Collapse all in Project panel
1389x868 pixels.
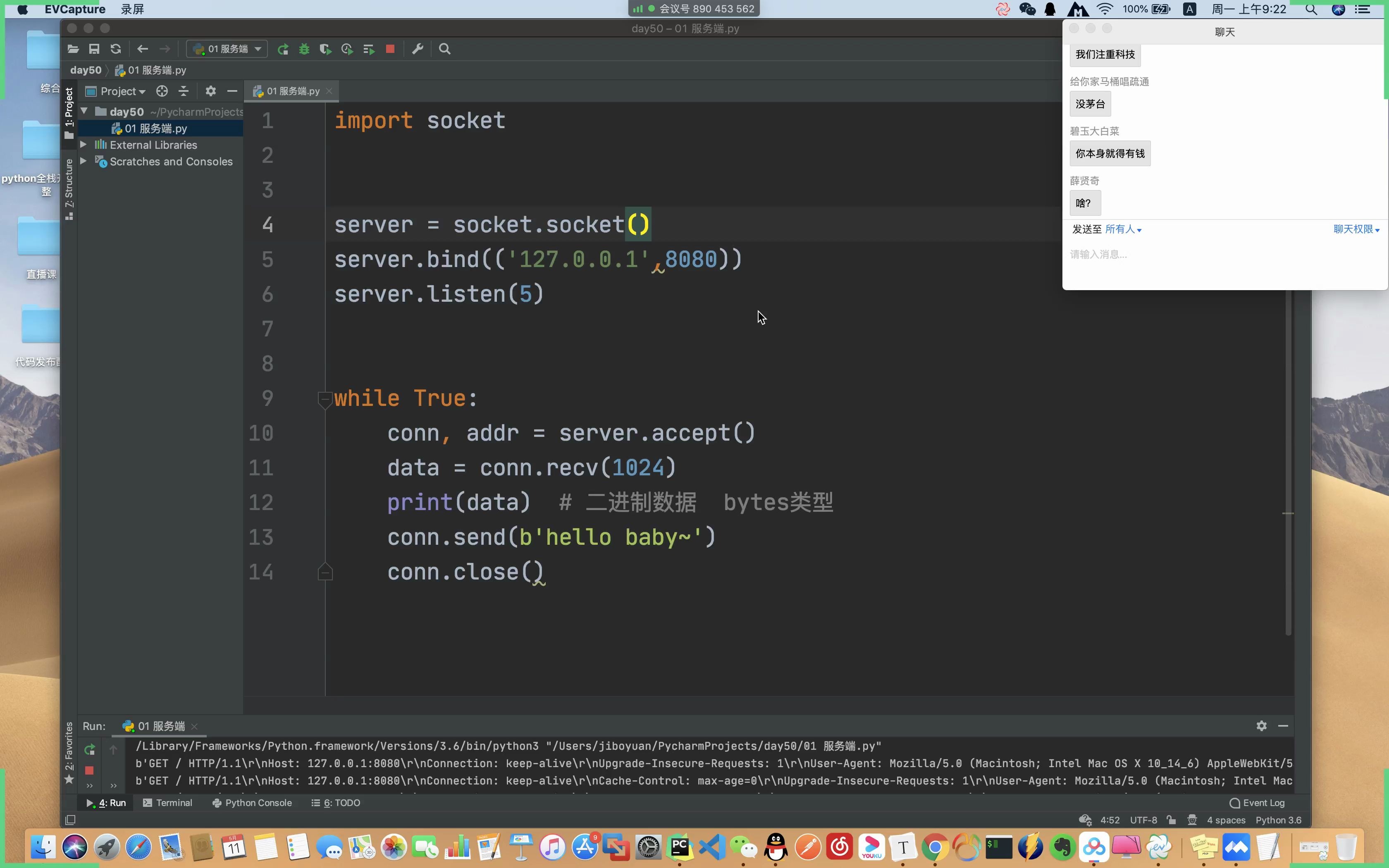[184, 91]
